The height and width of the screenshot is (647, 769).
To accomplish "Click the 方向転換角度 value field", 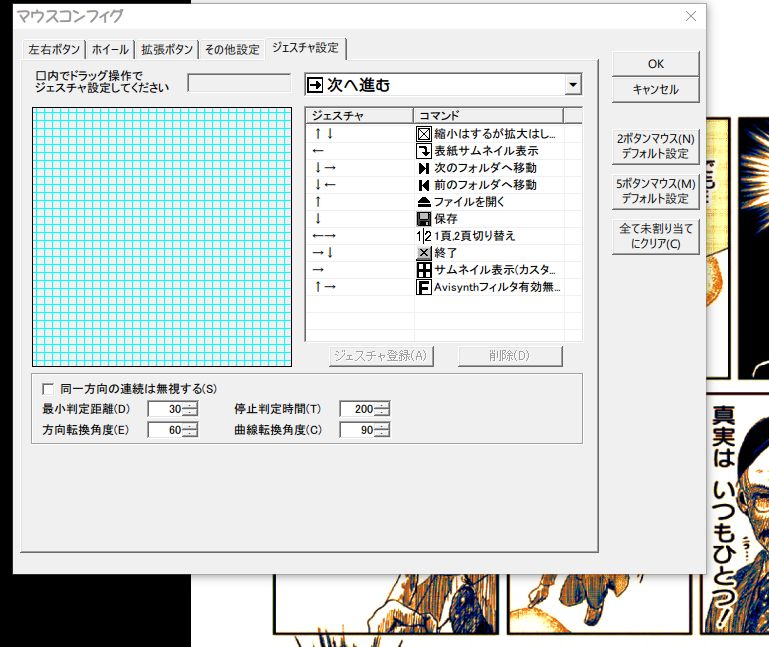I will point(165,430).
